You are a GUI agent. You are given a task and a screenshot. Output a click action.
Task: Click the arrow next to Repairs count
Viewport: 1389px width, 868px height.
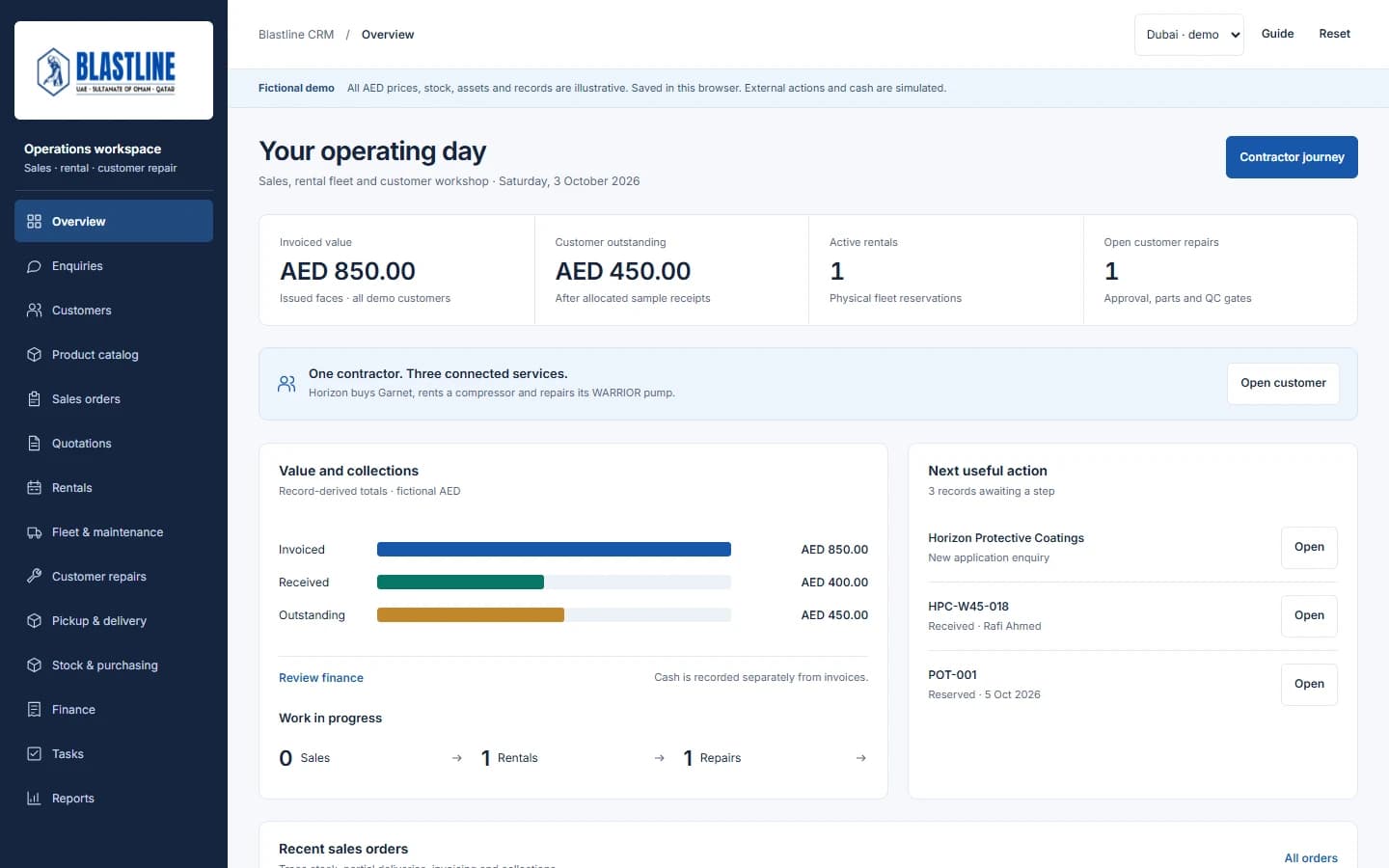click(861, 758)
